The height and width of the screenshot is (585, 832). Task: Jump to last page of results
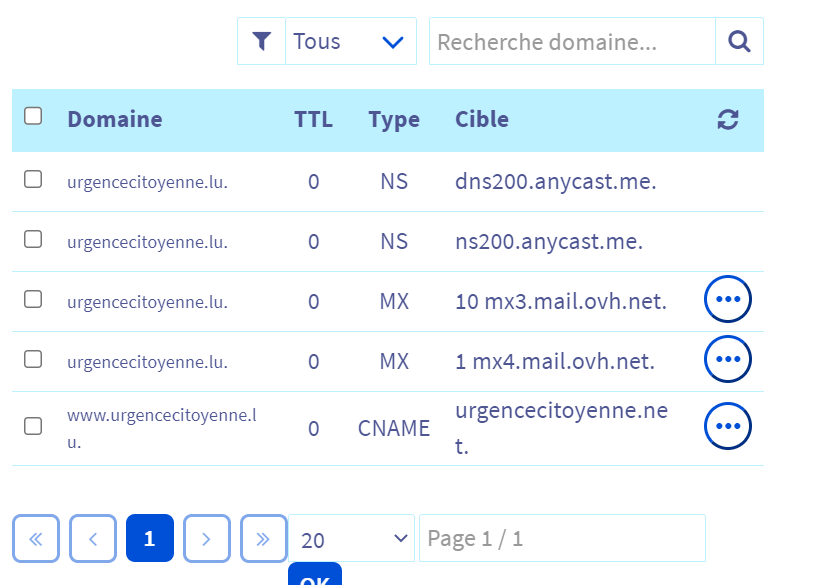pyautogui.click(x=264, y=538)
